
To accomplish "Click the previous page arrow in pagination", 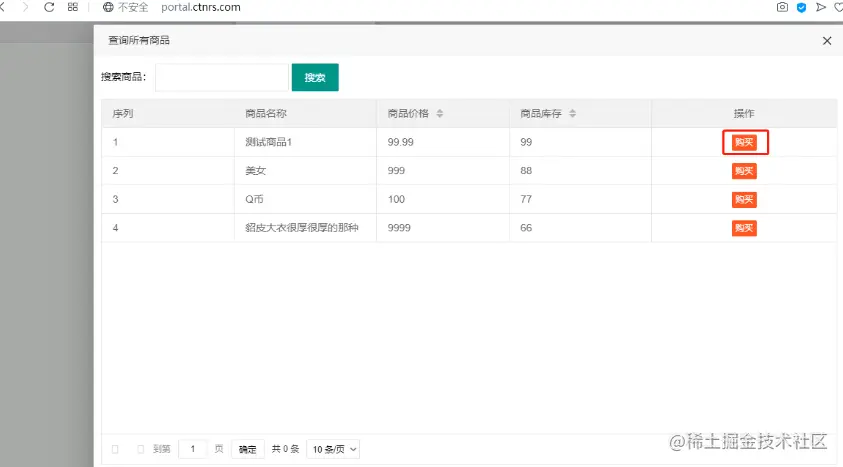I will pyautogui.click(x=115, y=449).
